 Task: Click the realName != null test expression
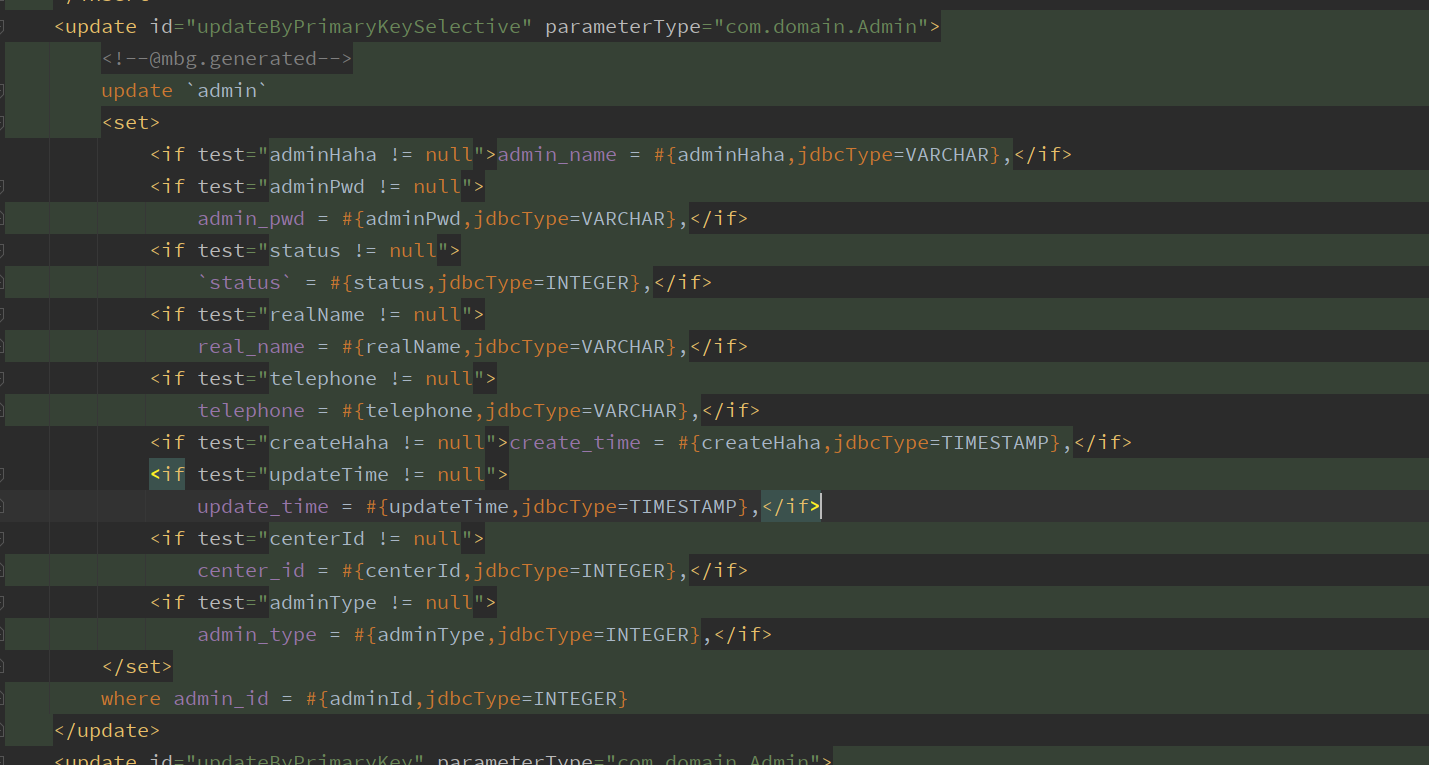365,314
